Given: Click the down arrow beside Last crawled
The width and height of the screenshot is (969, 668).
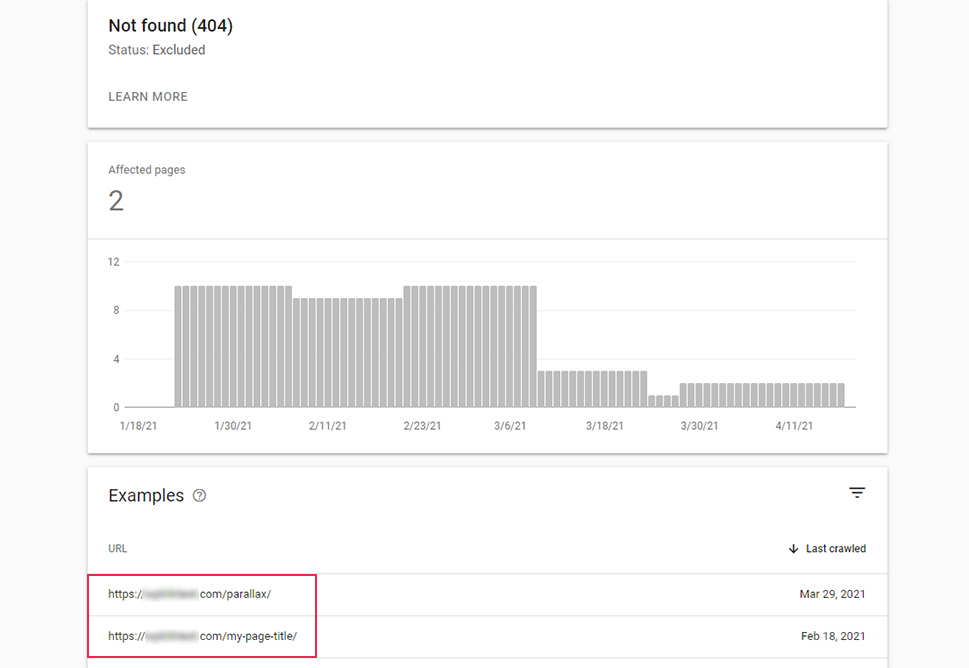Looking at the screenshot, I should point(794,549).
